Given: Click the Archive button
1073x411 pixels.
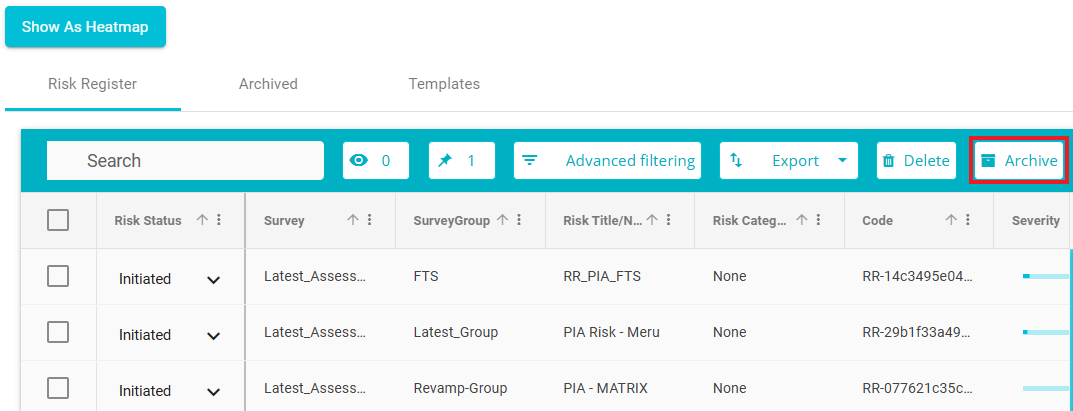Looking at the screenshot, I should 1019,160.
